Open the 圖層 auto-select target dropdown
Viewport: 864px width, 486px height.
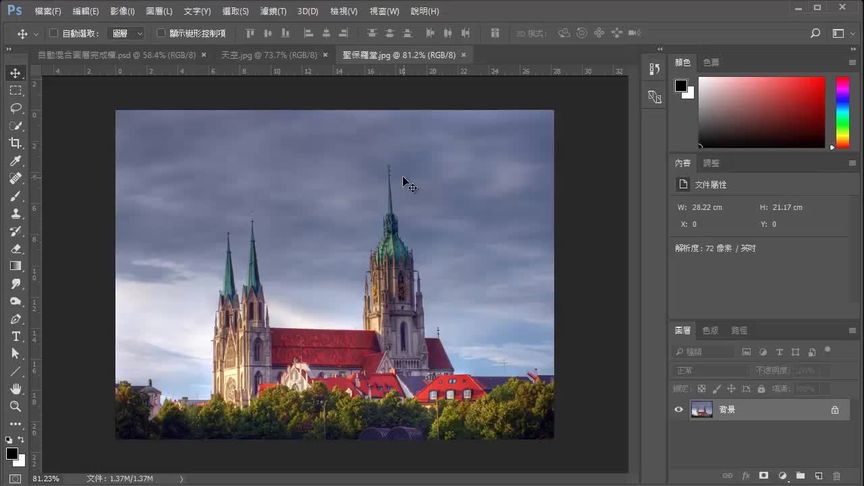point(127,34)
